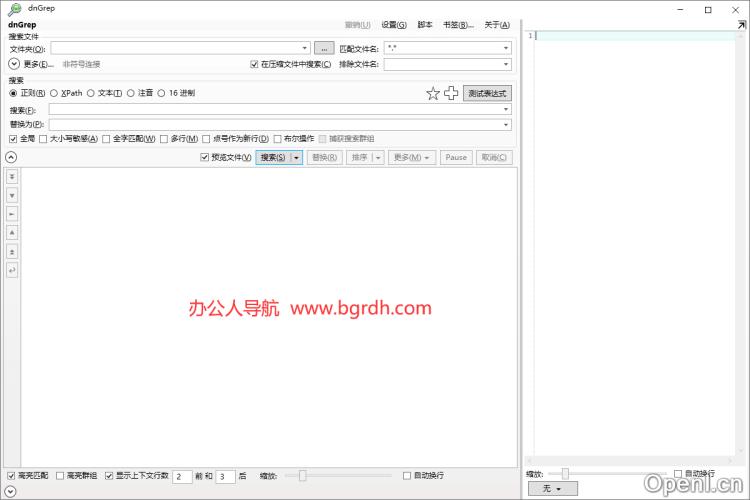Click the single down arrow sidebar icon

(12, 195)
